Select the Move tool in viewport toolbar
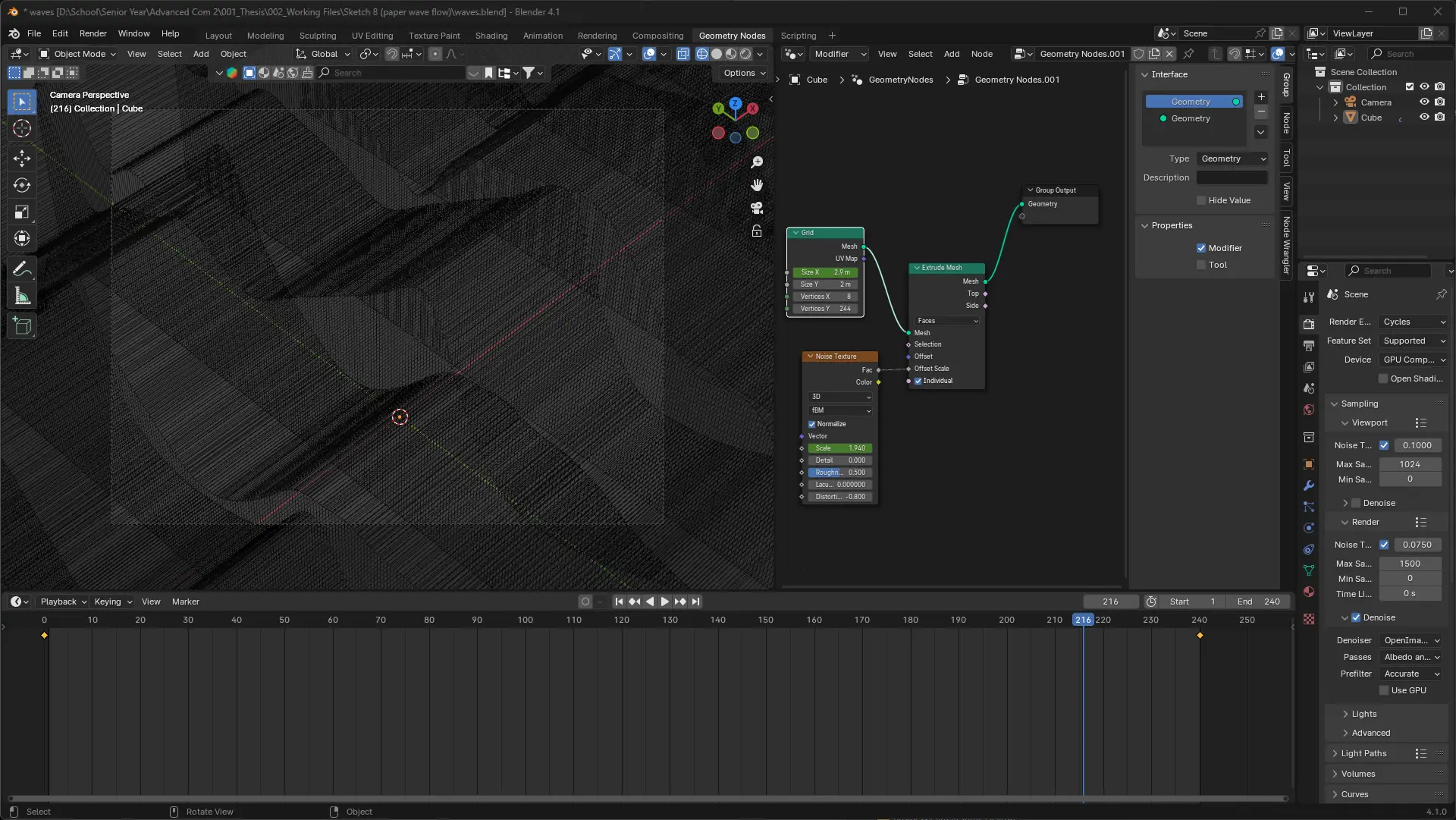Screen dimensions: 1456x820 pyautogui.click(x=22, y=158)
